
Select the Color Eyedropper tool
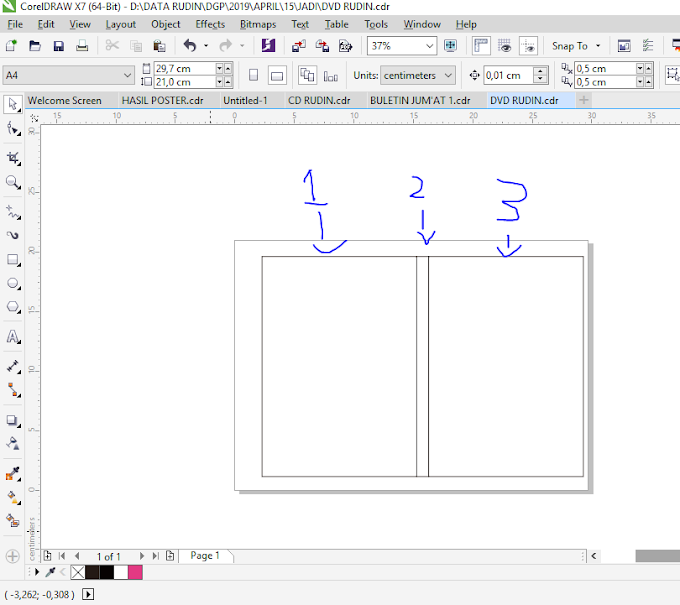(x=13, y=474)
